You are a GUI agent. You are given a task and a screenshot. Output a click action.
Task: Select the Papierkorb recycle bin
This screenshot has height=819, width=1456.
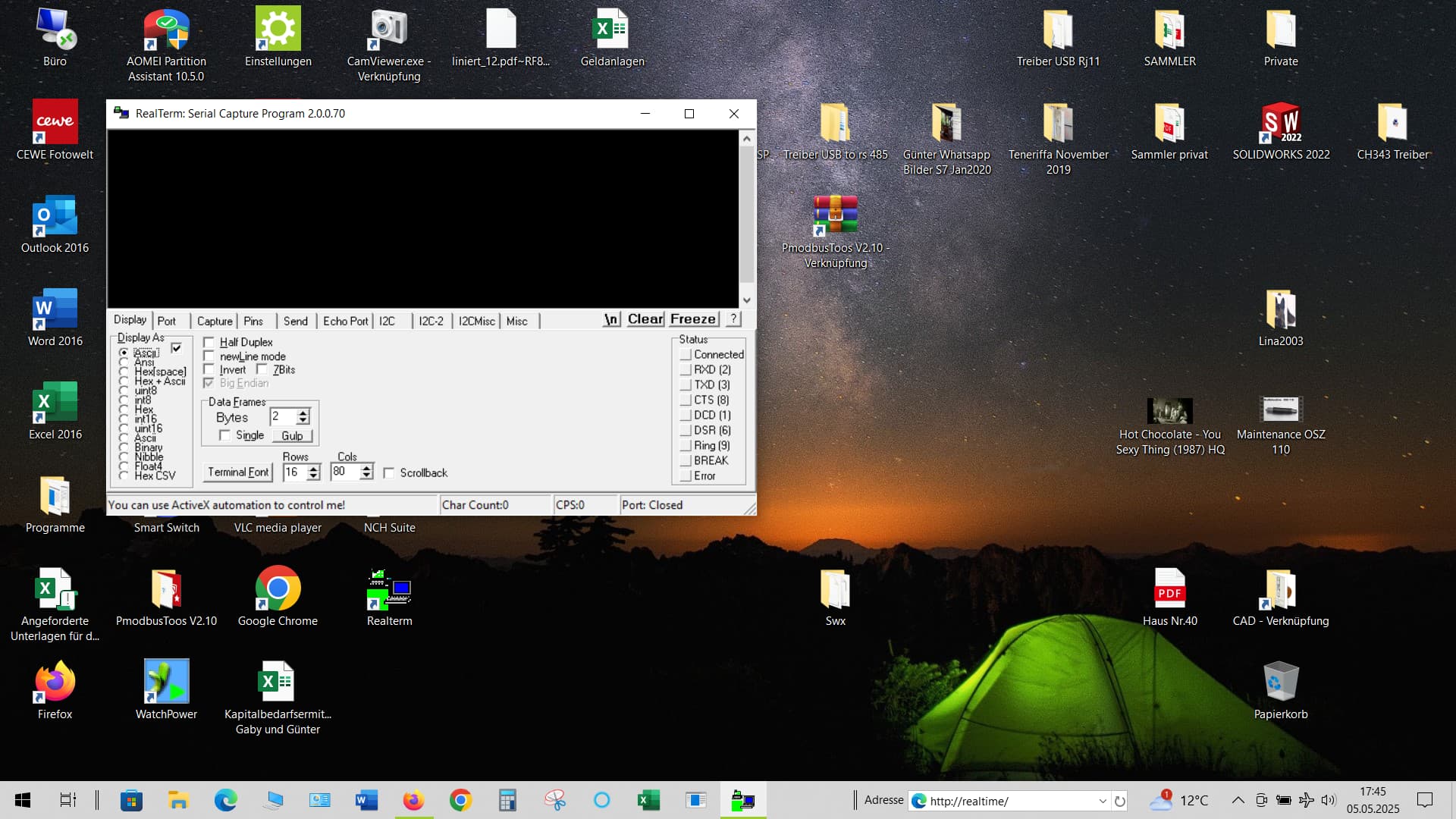coord(1281,692)
